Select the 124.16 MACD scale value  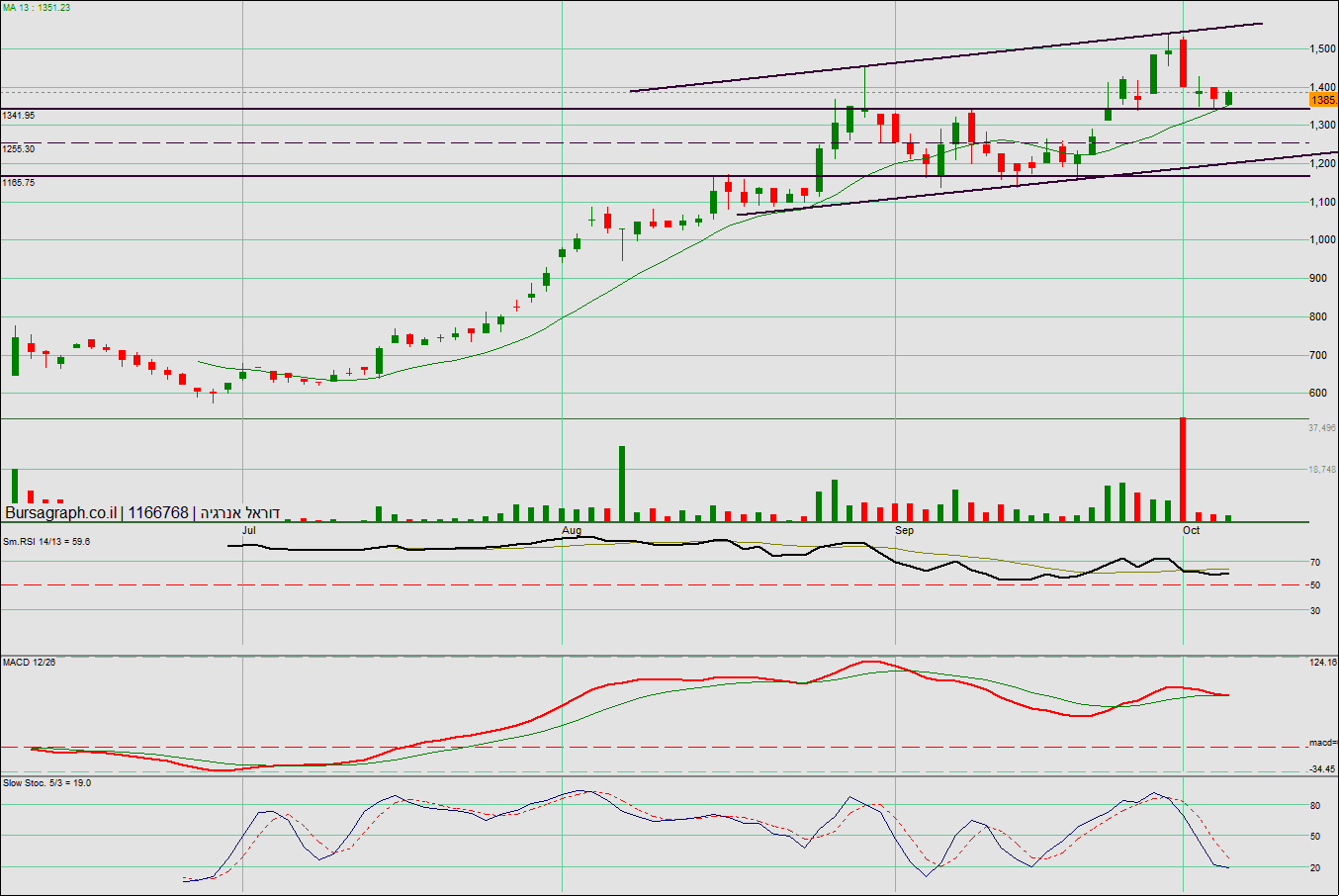click(x=1322, y=663)
